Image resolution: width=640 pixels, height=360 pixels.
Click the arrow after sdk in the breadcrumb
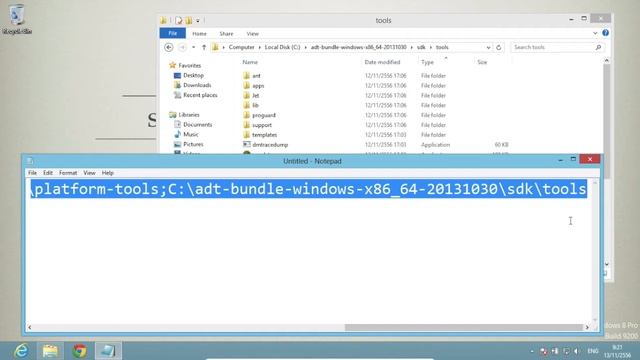click(x=431, y=47)
